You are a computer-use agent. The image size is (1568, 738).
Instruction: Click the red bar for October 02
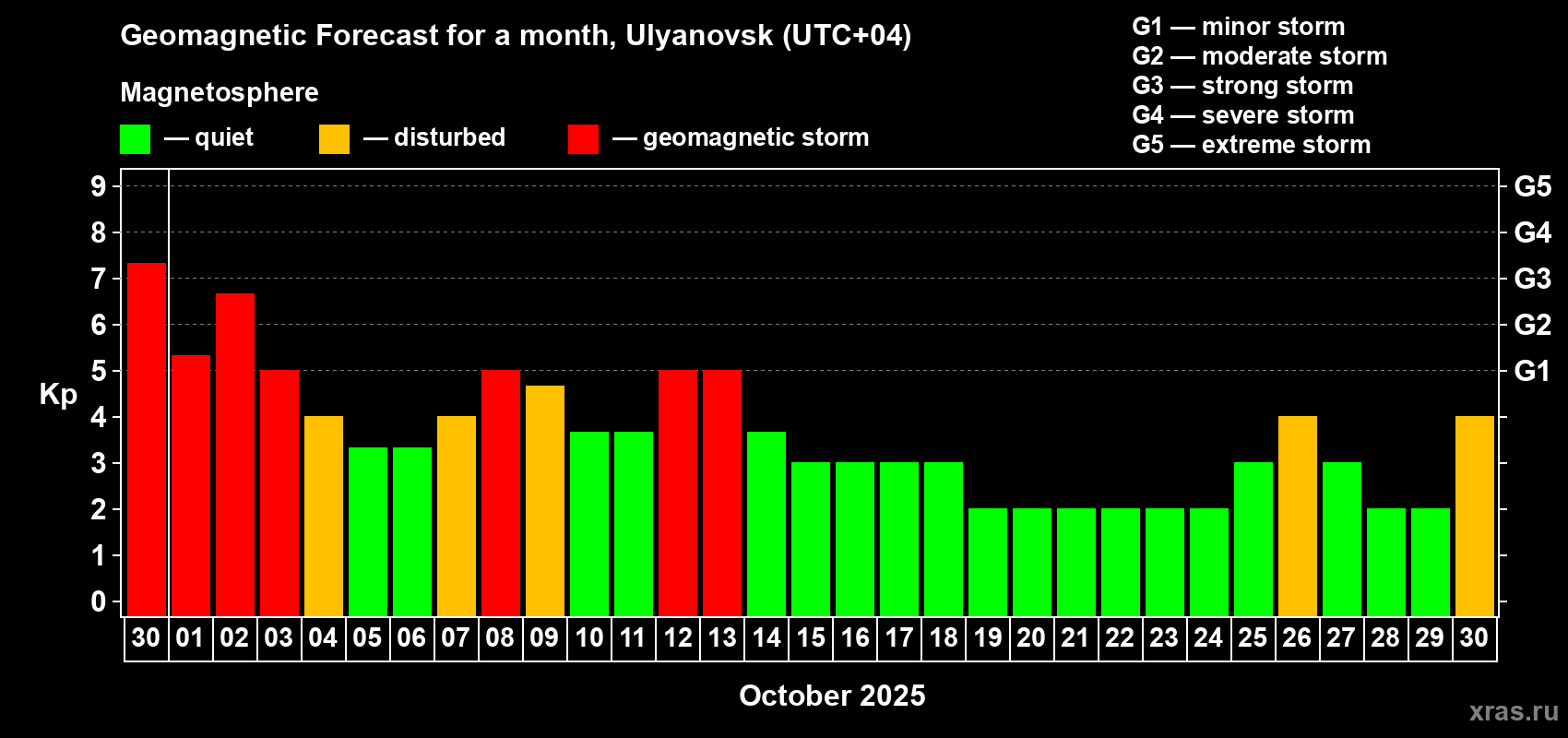pos(235,455)
